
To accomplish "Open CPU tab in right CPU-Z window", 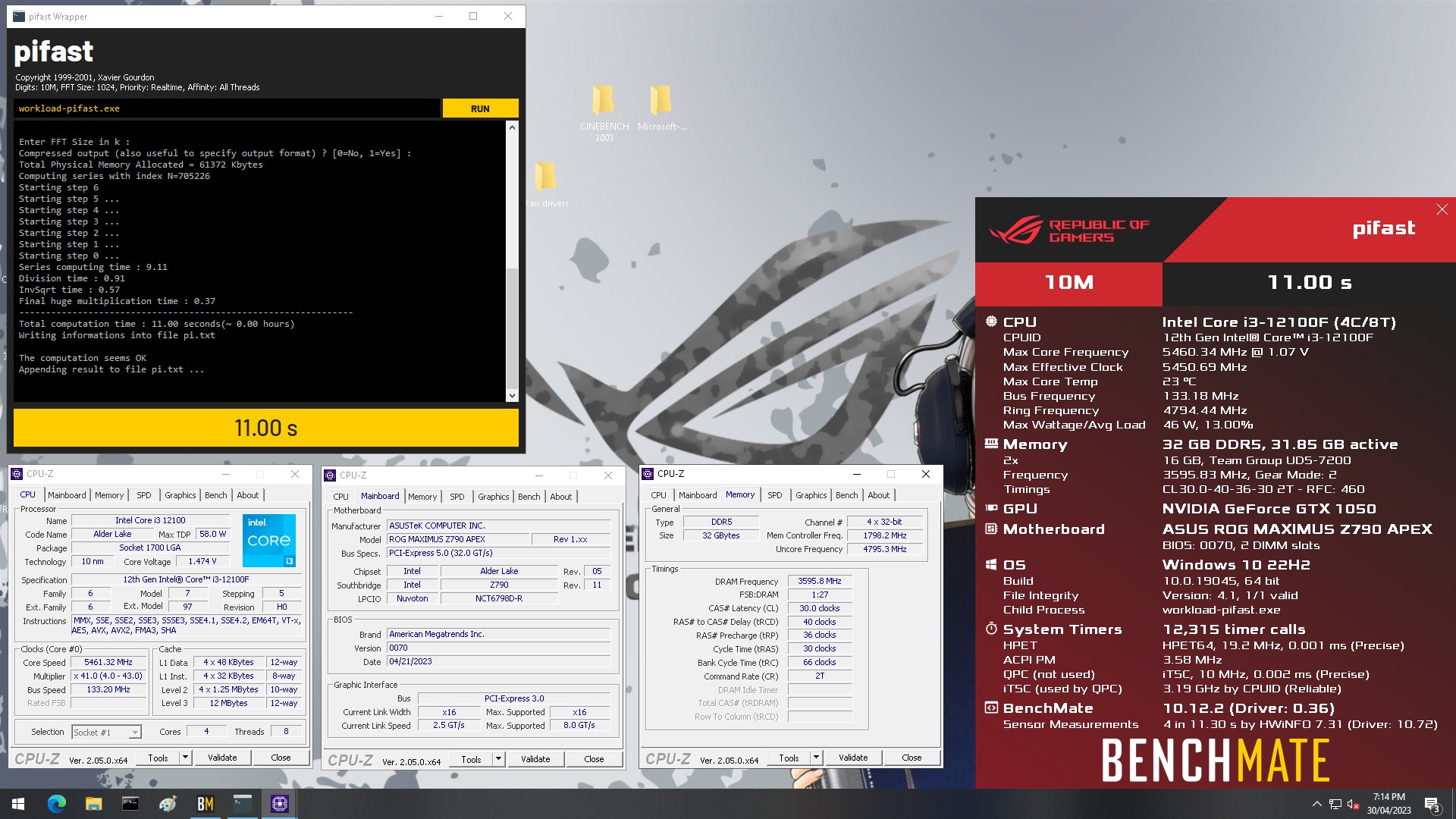I will click(x=658, y=494).
